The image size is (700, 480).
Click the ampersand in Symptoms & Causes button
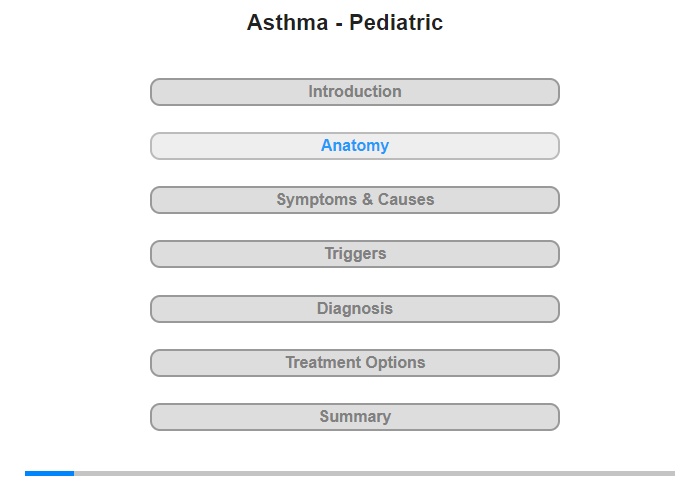pyautogui.click(x=367, y=200)
